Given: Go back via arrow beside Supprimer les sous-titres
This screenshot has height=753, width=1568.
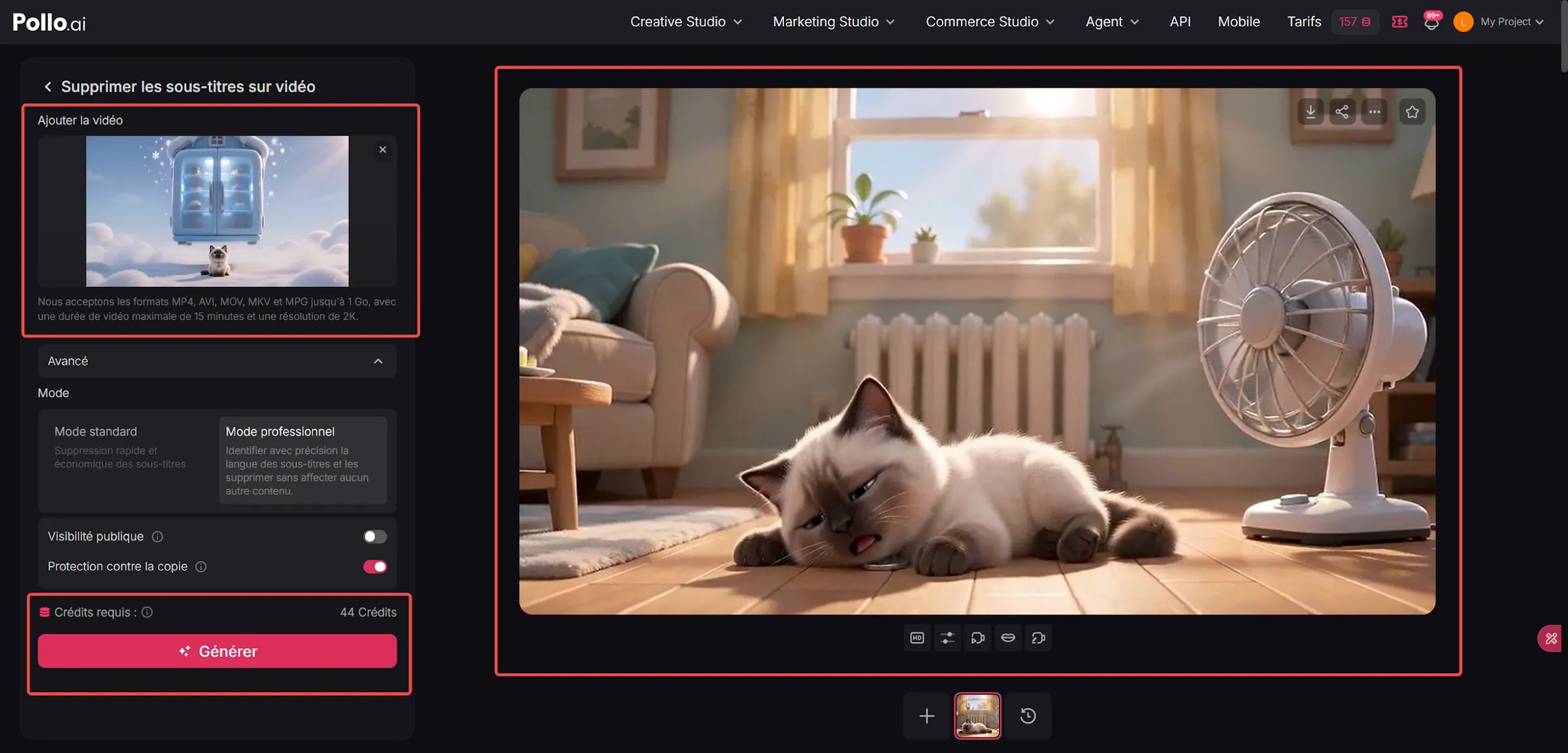Looking at the screenshot, I should coord(48,86).
